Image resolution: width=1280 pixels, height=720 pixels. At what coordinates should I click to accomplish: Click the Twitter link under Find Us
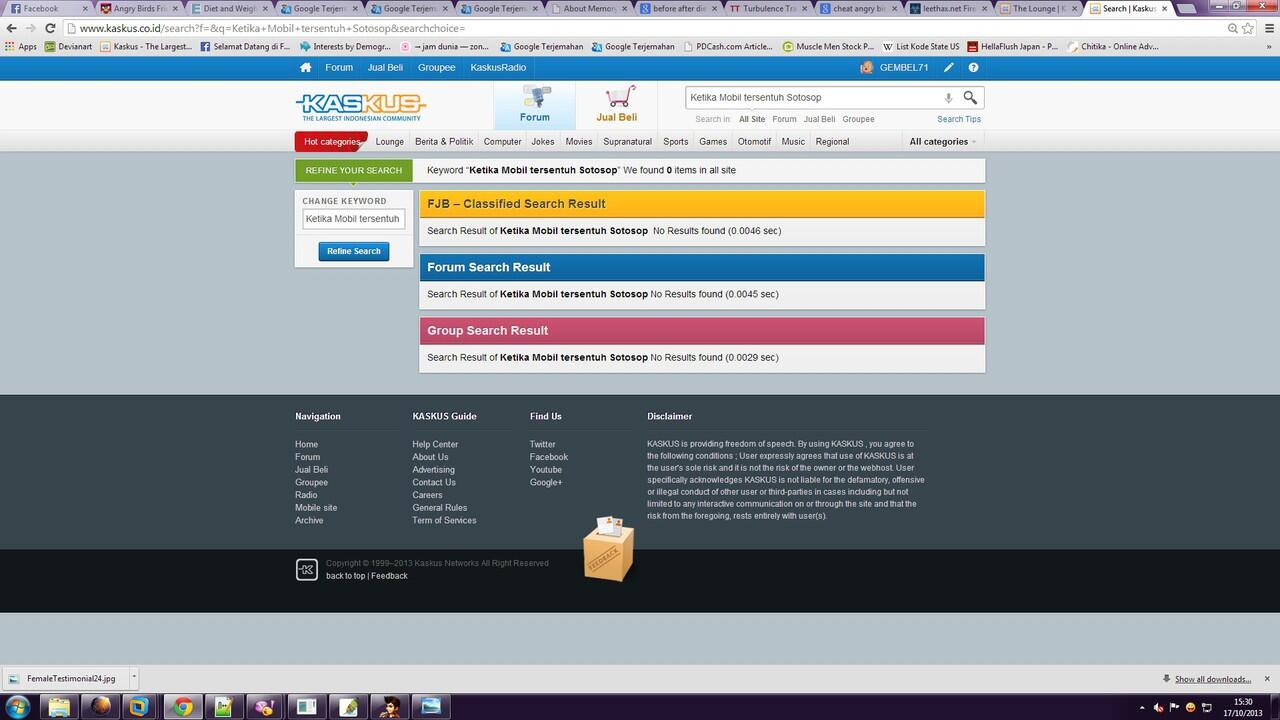tap(543, 444)
